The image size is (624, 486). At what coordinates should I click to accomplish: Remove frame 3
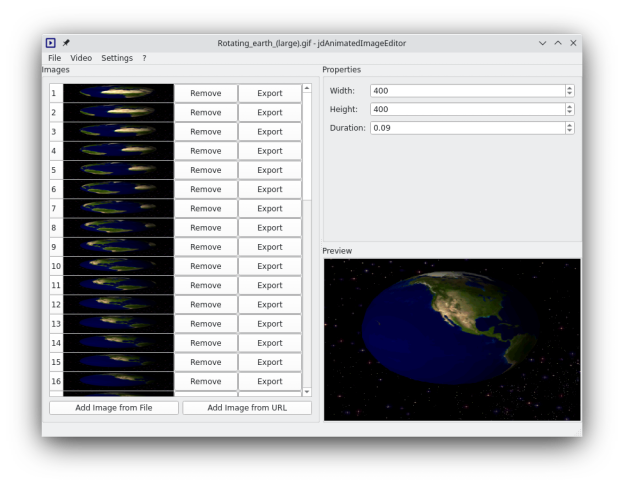pos(206,132)
